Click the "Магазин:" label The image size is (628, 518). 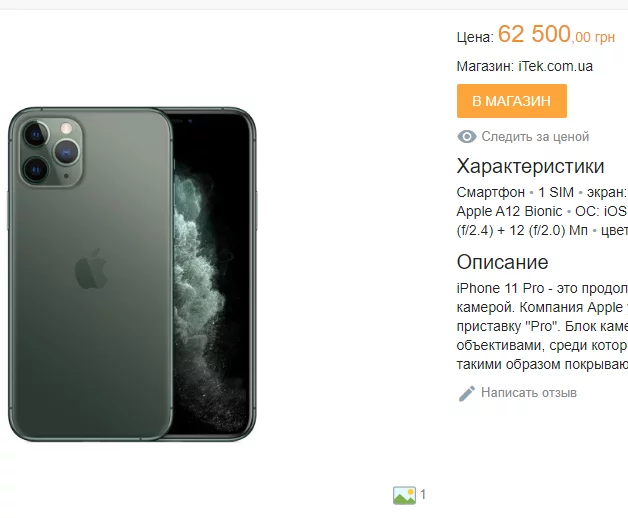[485, 66]
